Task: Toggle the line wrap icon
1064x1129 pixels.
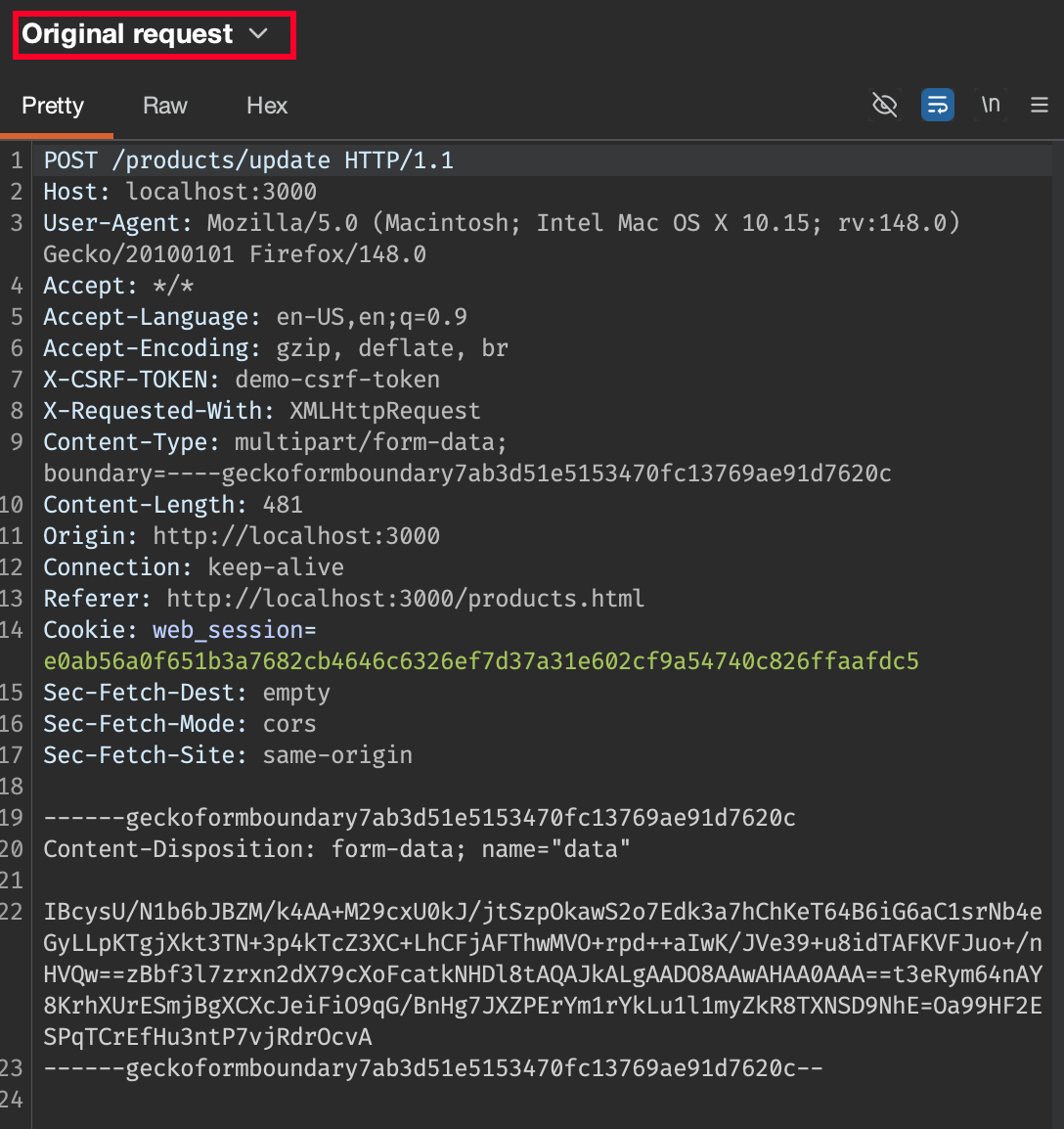Action: click(x=937, y=105)
